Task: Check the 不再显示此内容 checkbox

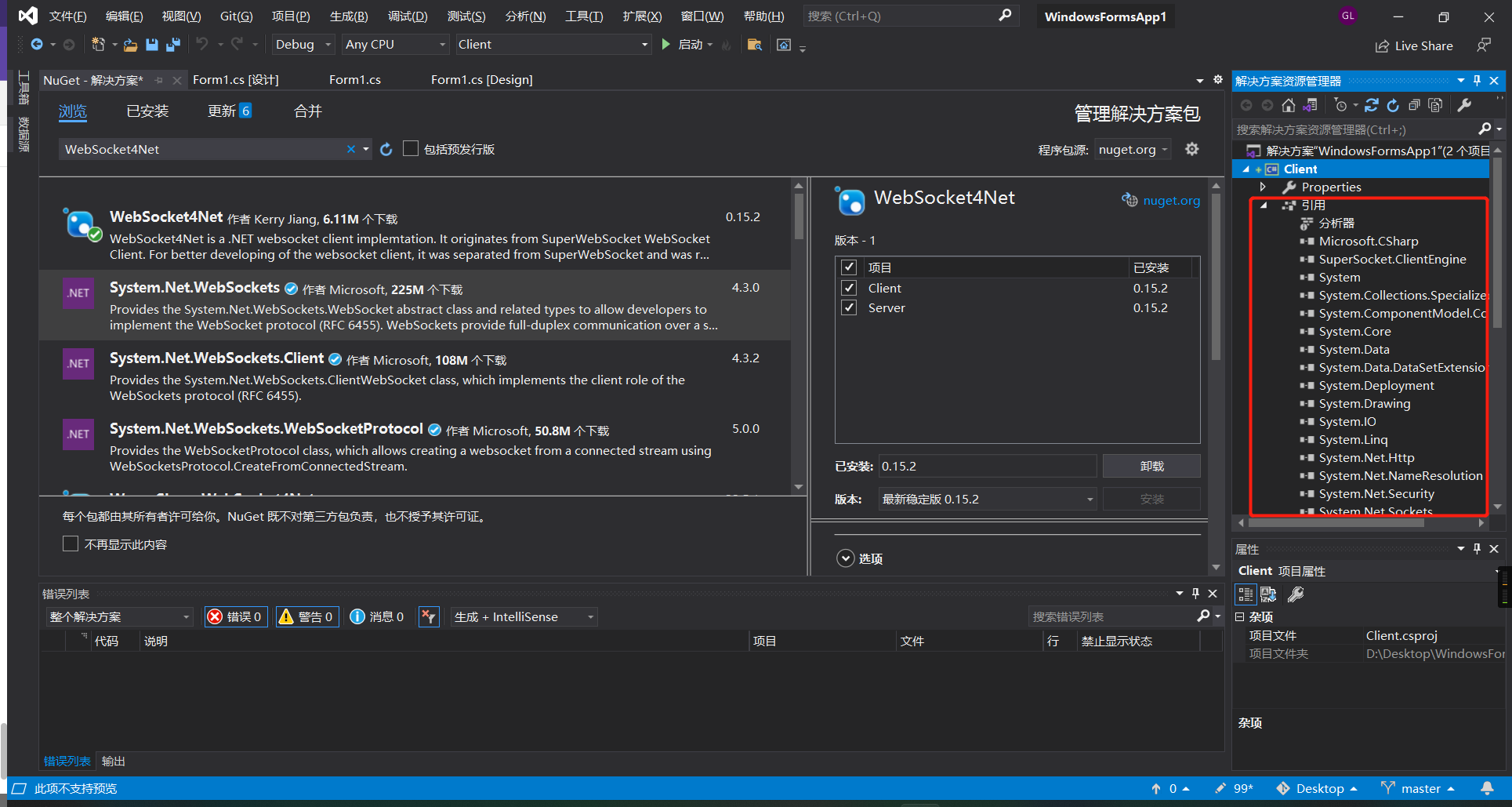Action: point(71,544)
